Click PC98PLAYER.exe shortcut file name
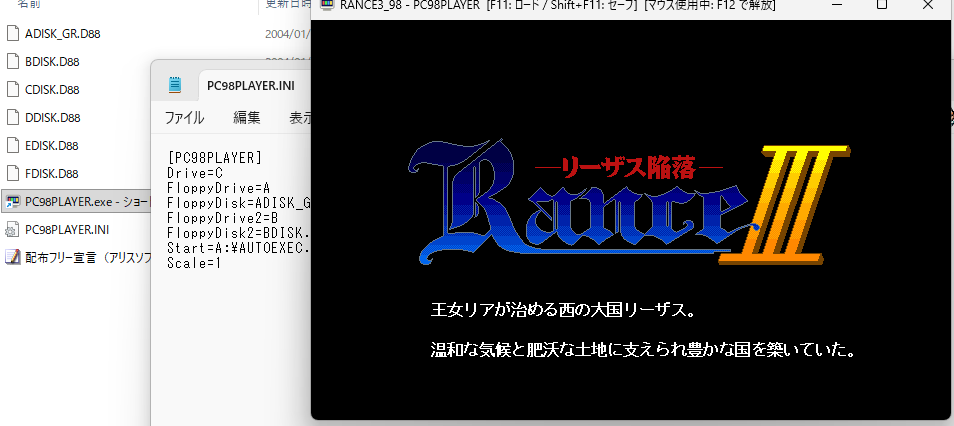Image resolution: width=954 pixels, height=426 pixels. pyautogui.click(x=88, y=201)
